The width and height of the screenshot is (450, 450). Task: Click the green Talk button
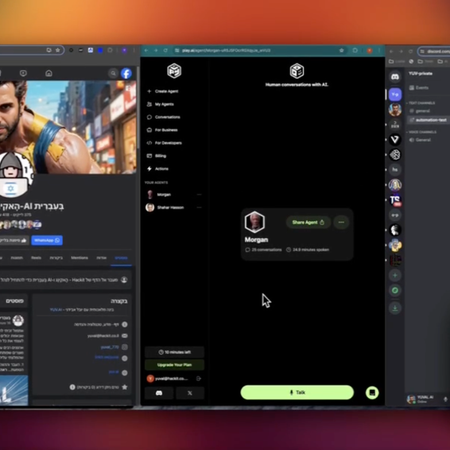coord(297,392)
